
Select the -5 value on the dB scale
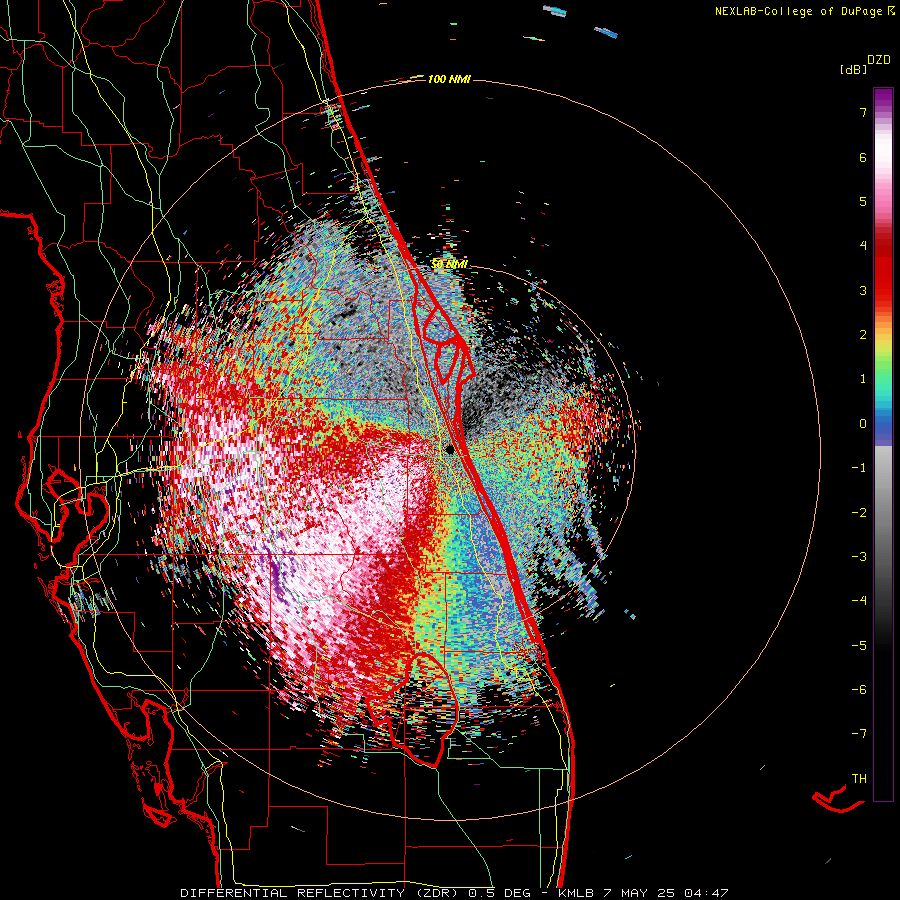point(859,645)
